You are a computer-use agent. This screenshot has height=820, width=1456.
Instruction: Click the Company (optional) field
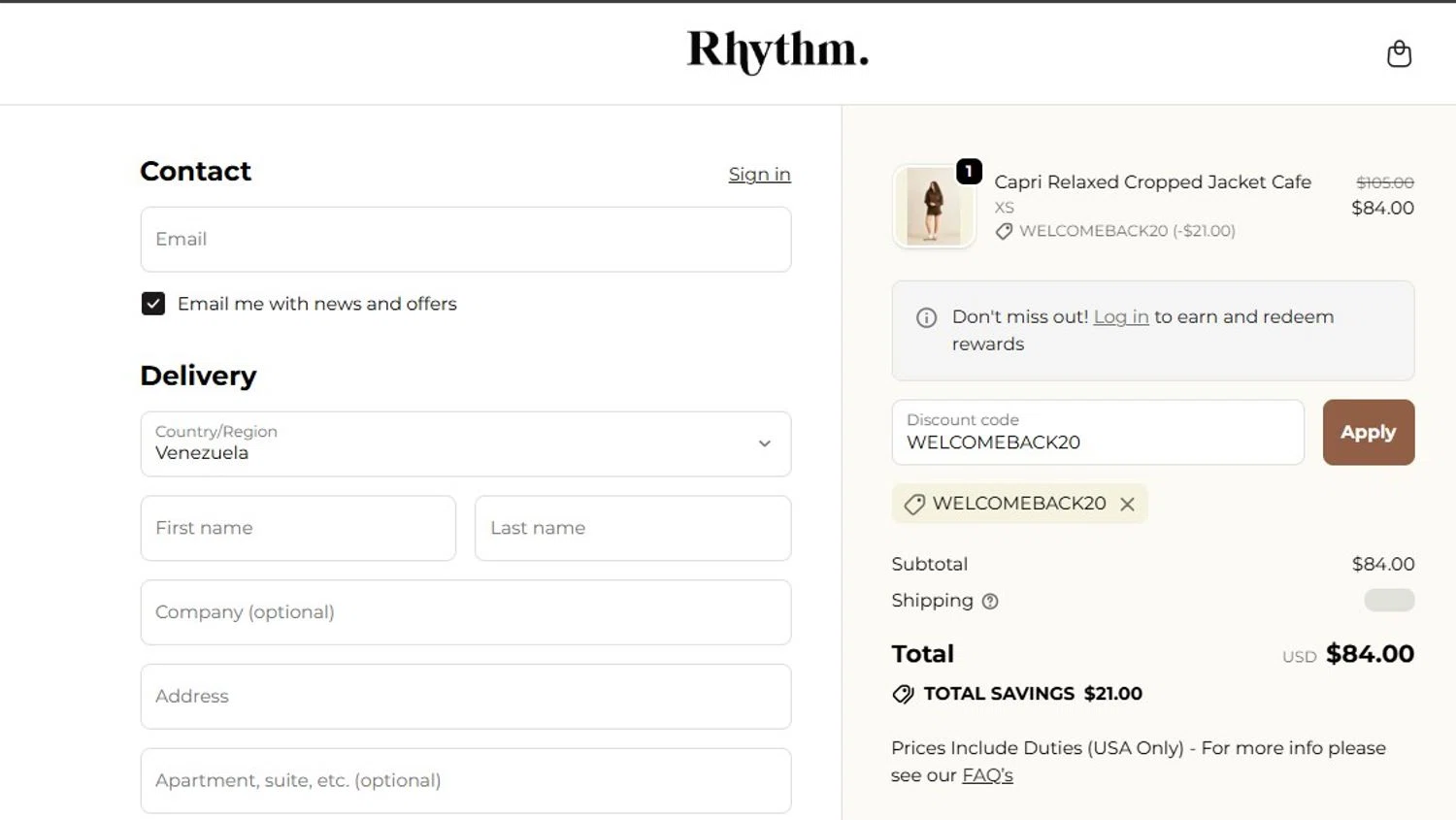466,612
